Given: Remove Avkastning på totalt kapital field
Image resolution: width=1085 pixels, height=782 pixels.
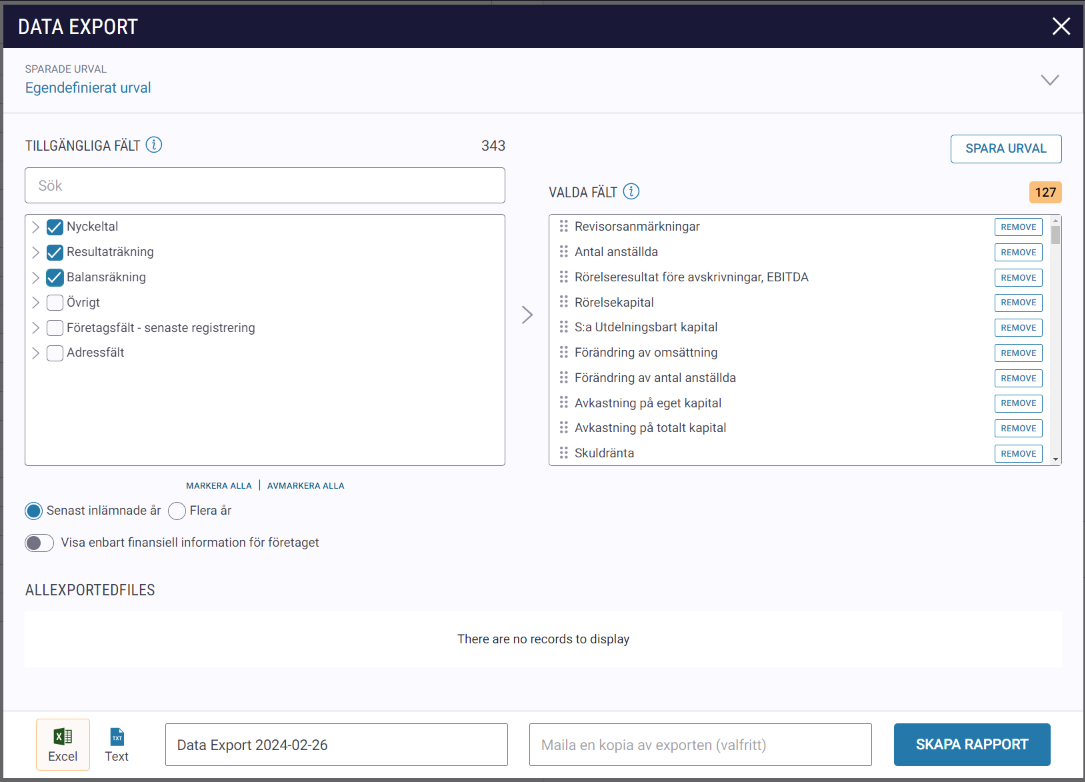Looking at the screenshot, I should click(x=1019, y=428).
